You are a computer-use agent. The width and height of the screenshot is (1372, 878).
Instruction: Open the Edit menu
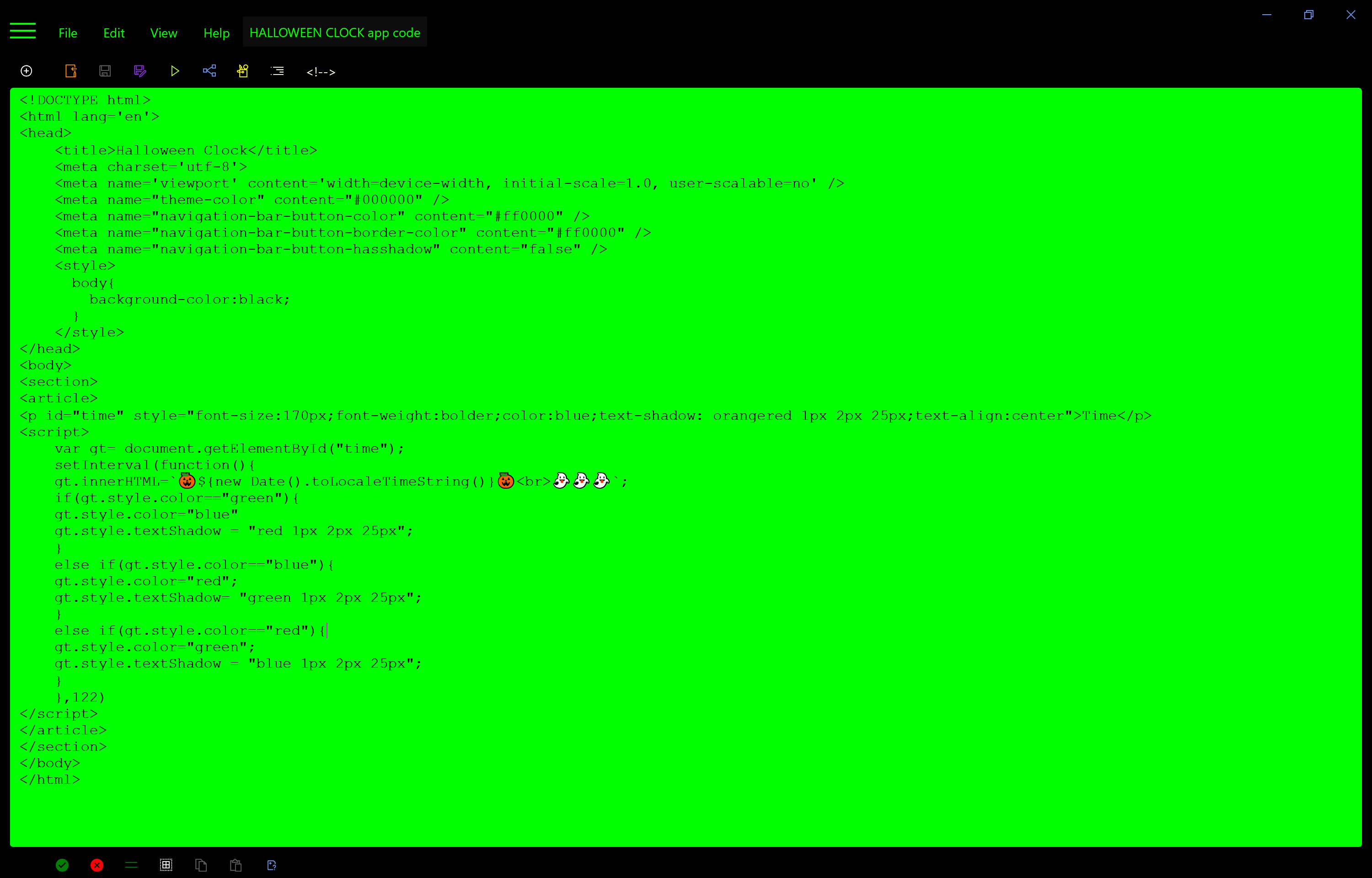[x=114, y=33]
